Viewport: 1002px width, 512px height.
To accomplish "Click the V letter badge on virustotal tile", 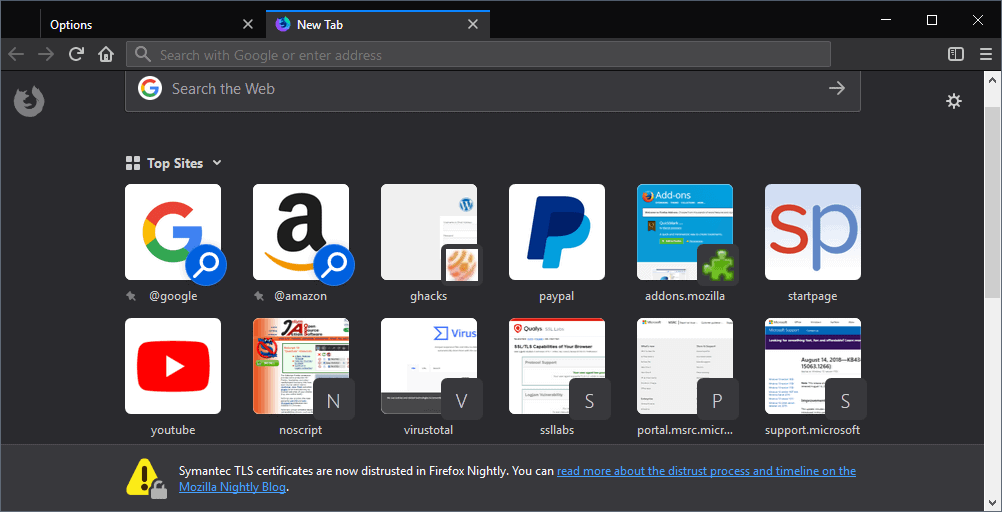I will tap(461, 400).
